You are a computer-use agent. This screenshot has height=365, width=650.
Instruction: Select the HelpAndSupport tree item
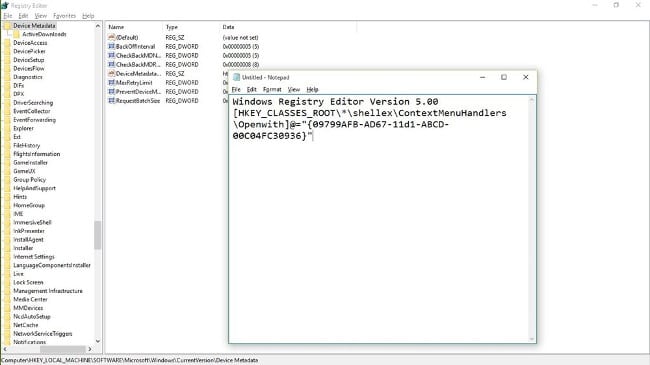34,188
